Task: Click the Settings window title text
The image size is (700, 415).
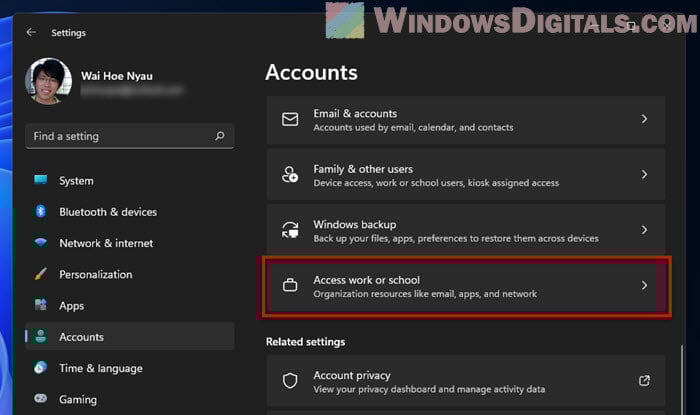Action: [x=68, y=33]
